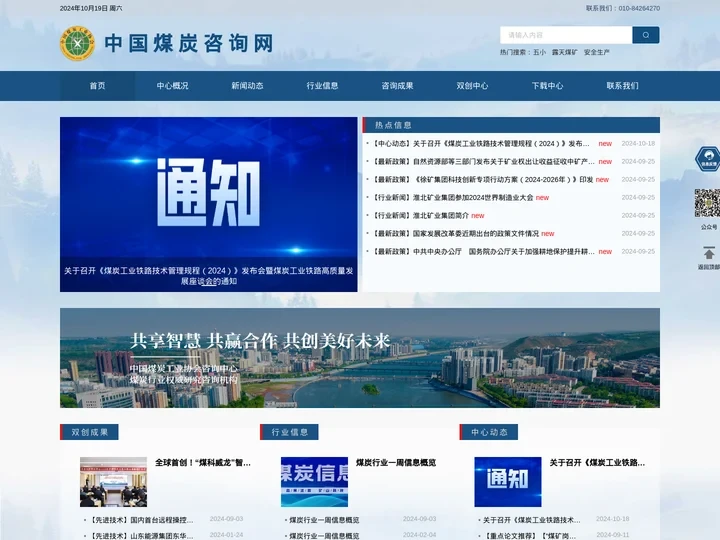Open news 淮北矿业集团参加2024世界制造业大会

pyautogui.click(x=453, y=197)
